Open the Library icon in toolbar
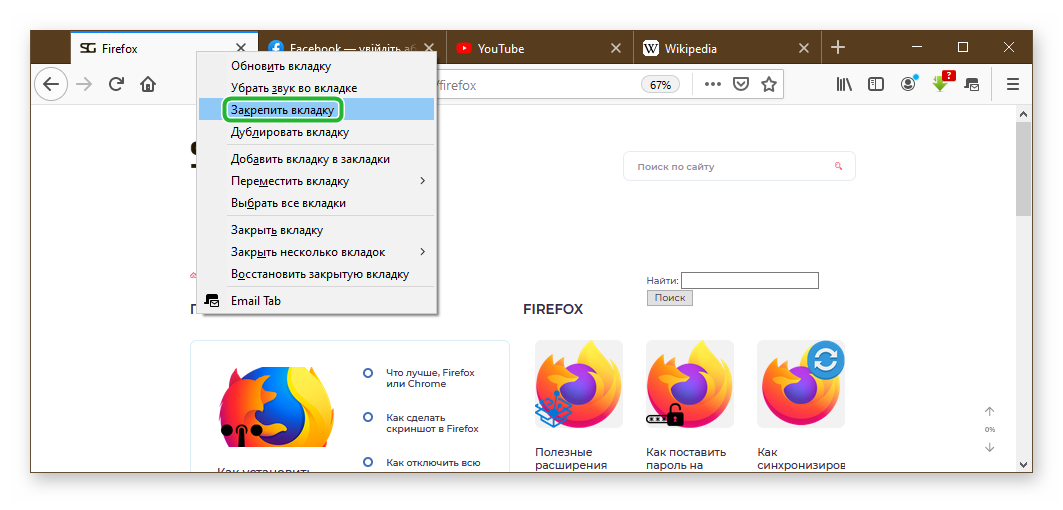 coord(844,85)
